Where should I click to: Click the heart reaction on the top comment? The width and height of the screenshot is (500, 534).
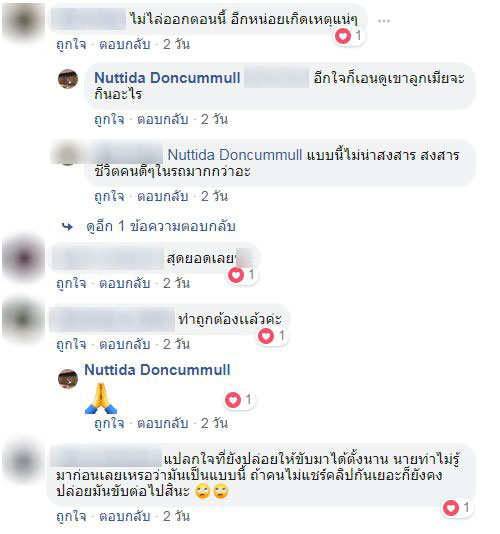point(343,35)
